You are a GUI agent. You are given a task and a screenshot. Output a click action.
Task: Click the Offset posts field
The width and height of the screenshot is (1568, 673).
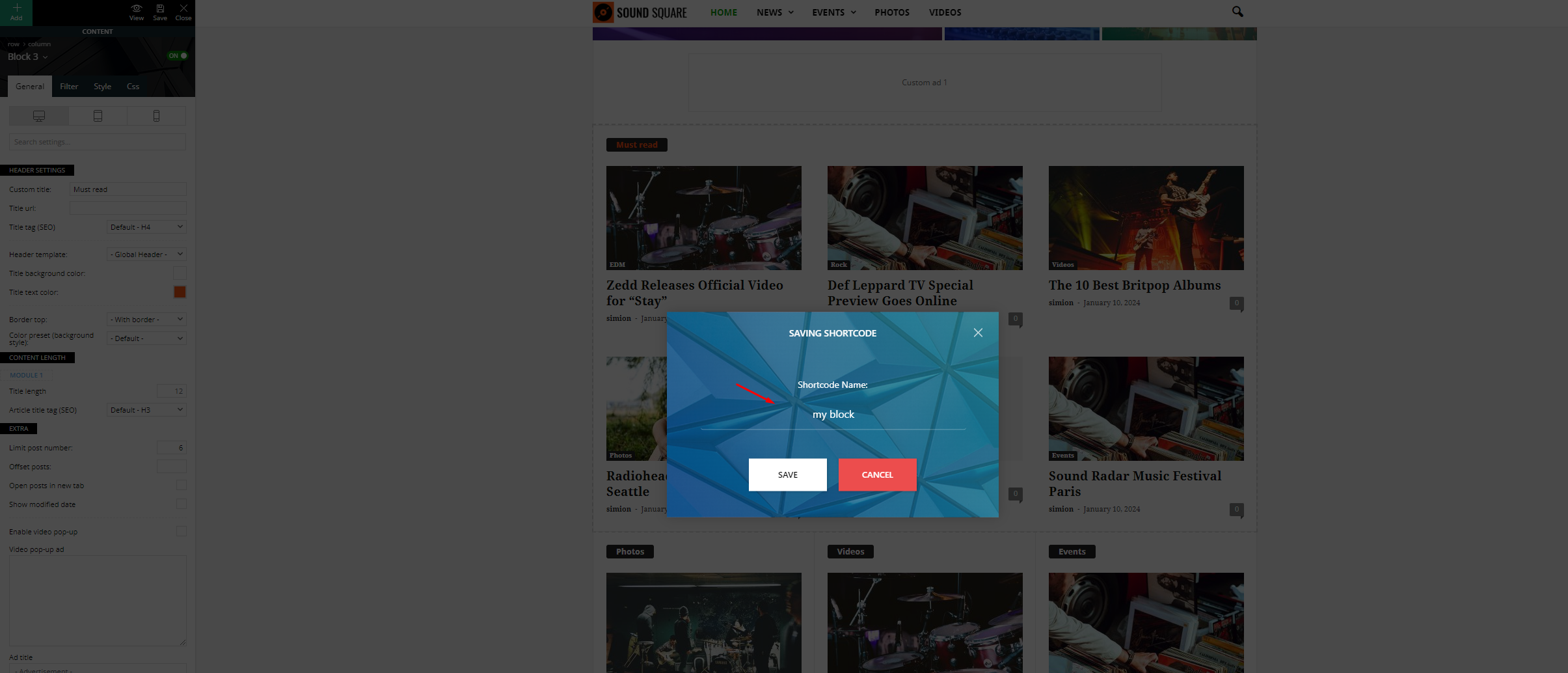point(172,467)
